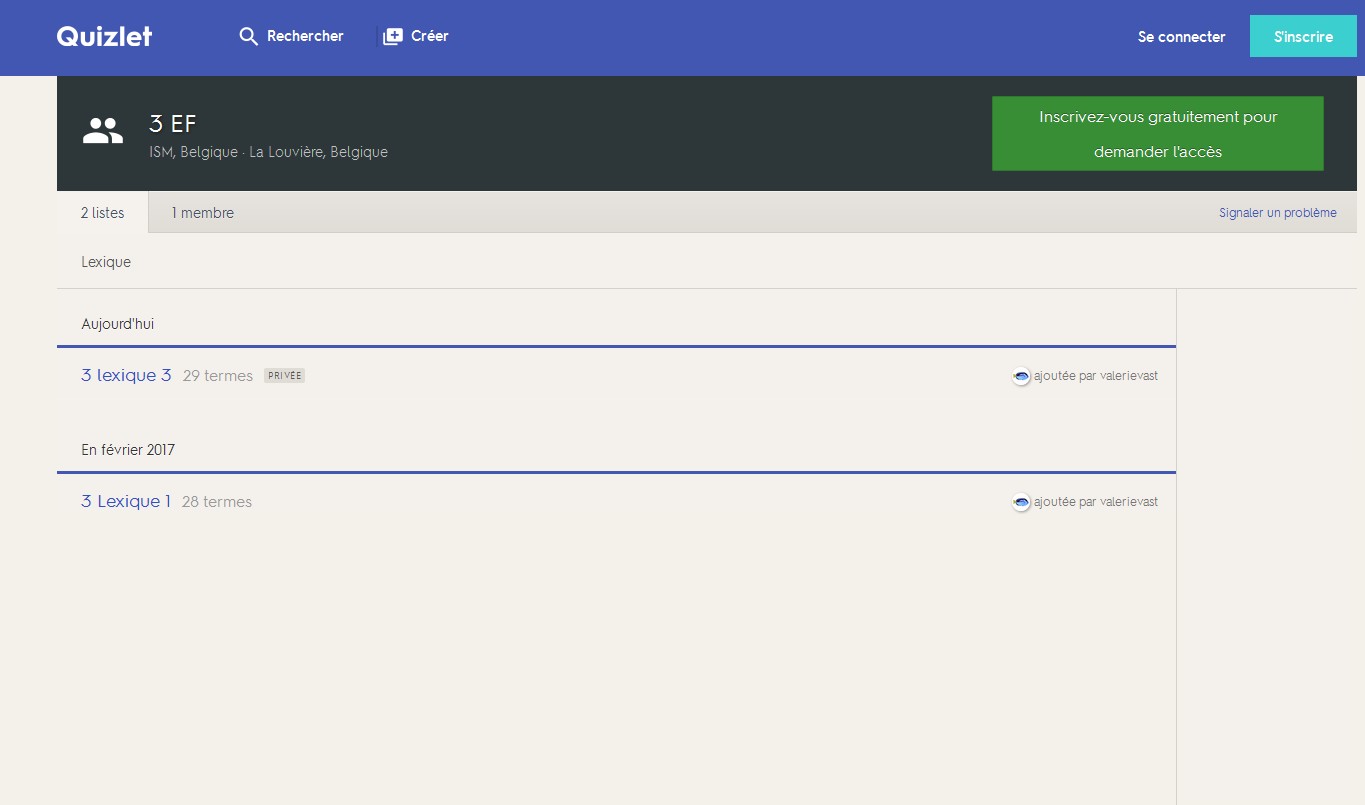Screen dimensions: 1365x805
Task: Click valerievast username on the 3 lexique 3 row
Action: [x=1128, y=376]
